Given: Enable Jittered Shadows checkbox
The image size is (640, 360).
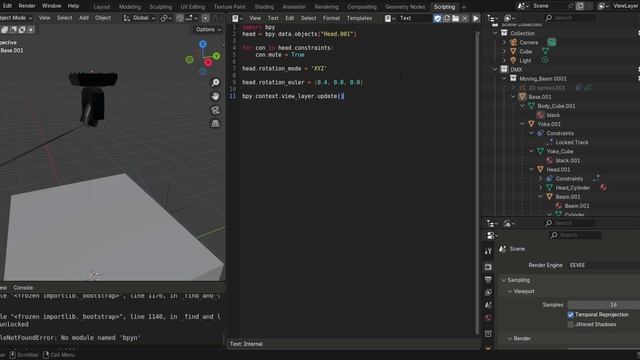Looking at the screenshot, I should coord(571,324).
